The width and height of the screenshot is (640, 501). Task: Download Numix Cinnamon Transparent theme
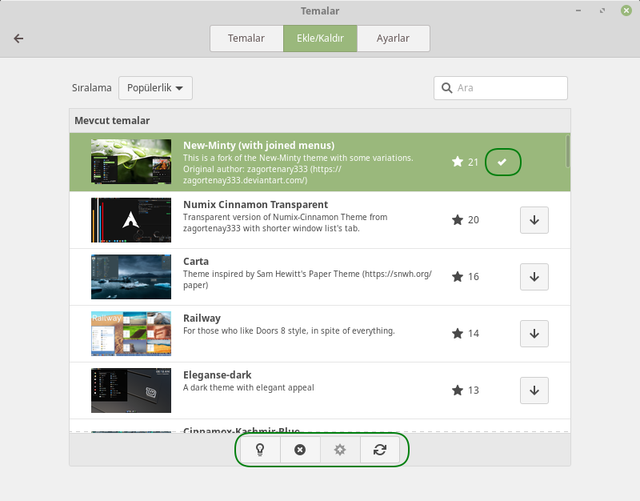[x=534, y=220]
